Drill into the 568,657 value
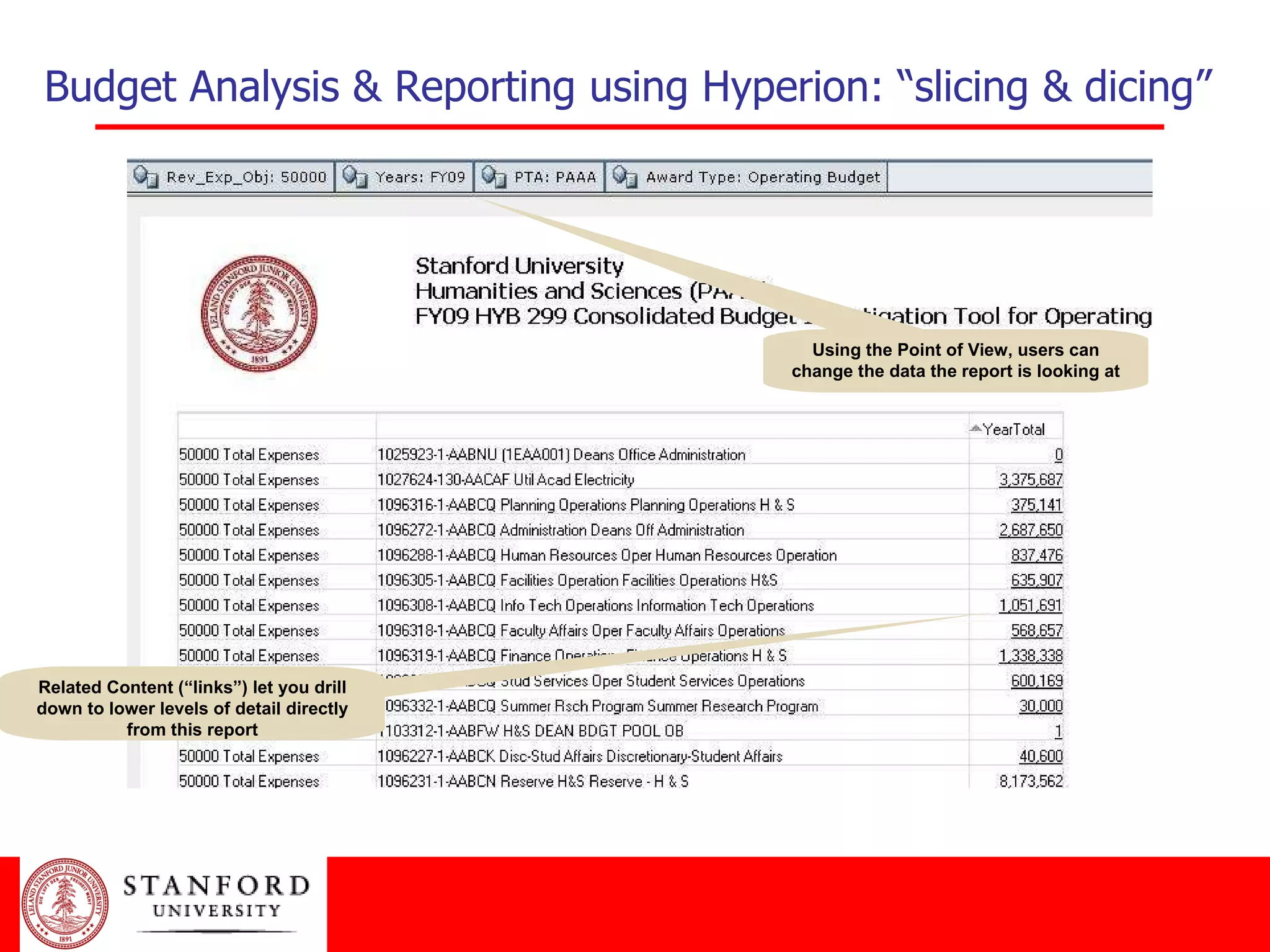 click(x=1037, y=631)
